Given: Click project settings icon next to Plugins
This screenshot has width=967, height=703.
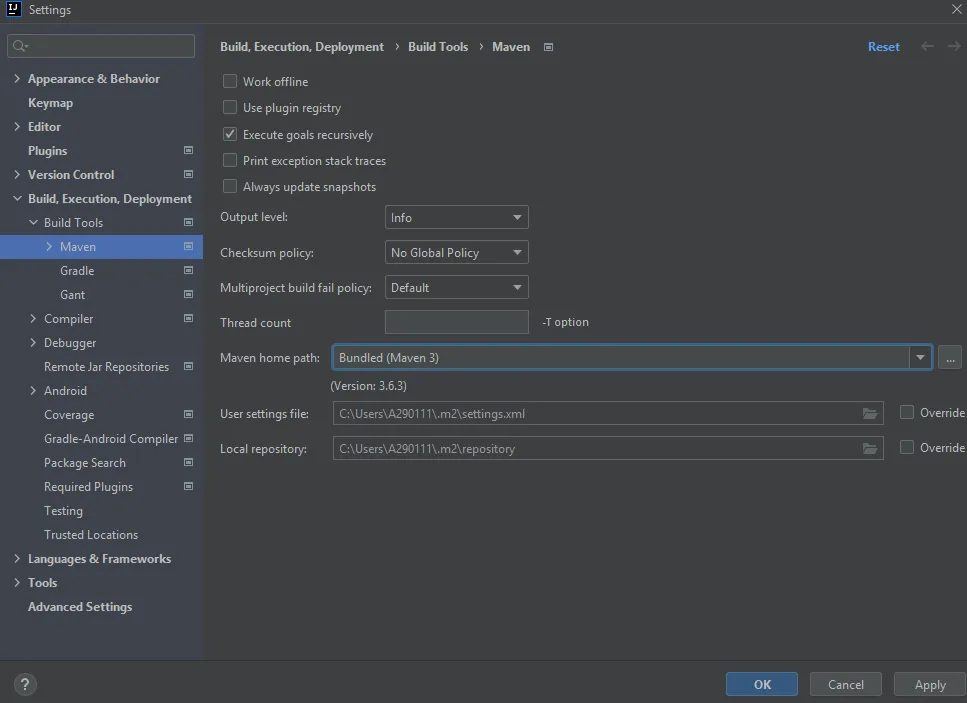Looking at the screenshot, I should coord(189,150).
